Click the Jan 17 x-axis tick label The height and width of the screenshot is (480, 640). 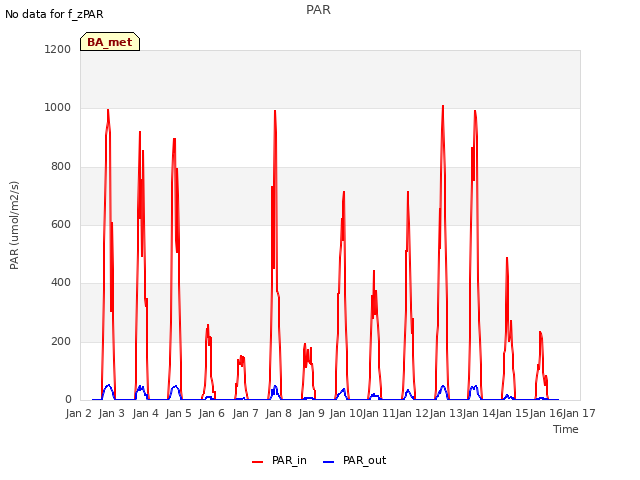click(579, 413)
